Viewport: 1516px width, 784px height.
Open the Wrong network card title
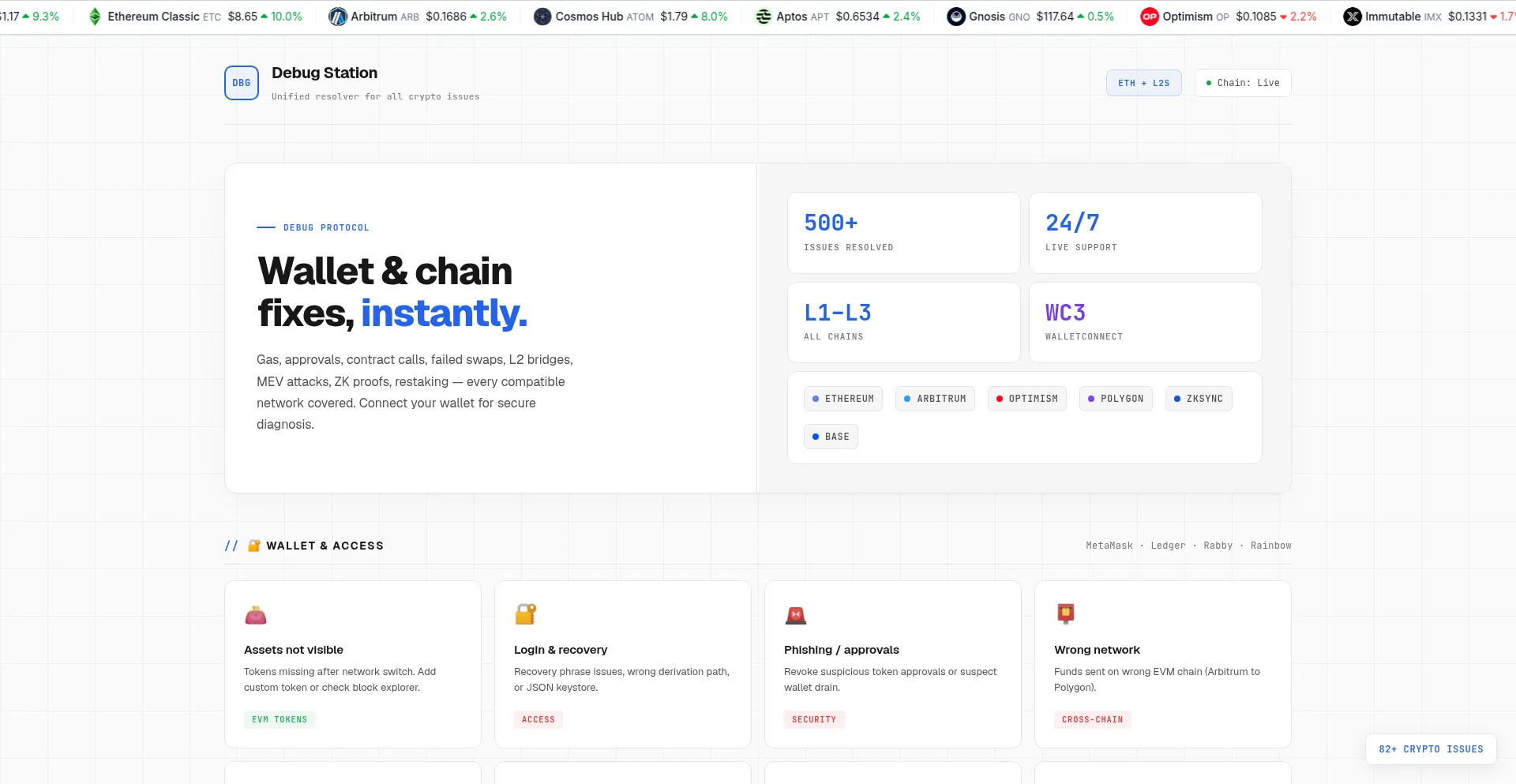pyautogui.click(x=1097, y=650)
